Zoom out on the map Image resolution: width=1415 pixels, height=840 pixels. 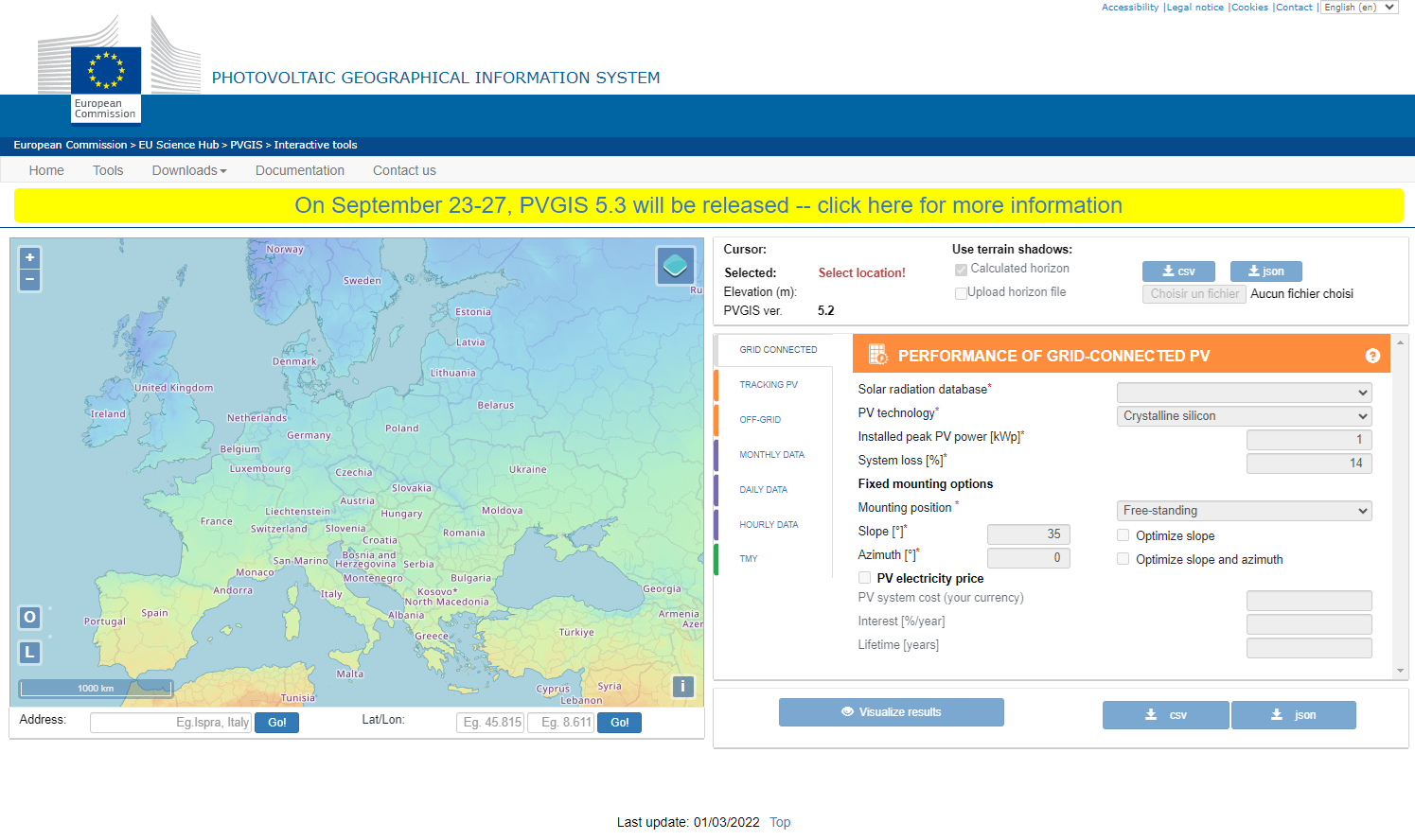(30, 280)
